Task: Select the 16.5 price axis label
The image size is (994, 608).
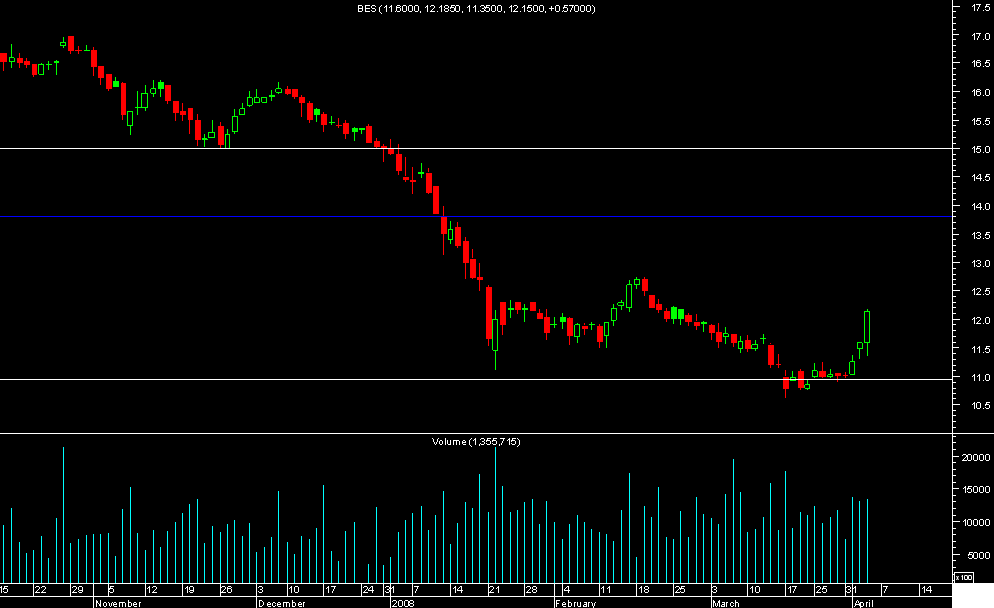Action: point(981,63)
